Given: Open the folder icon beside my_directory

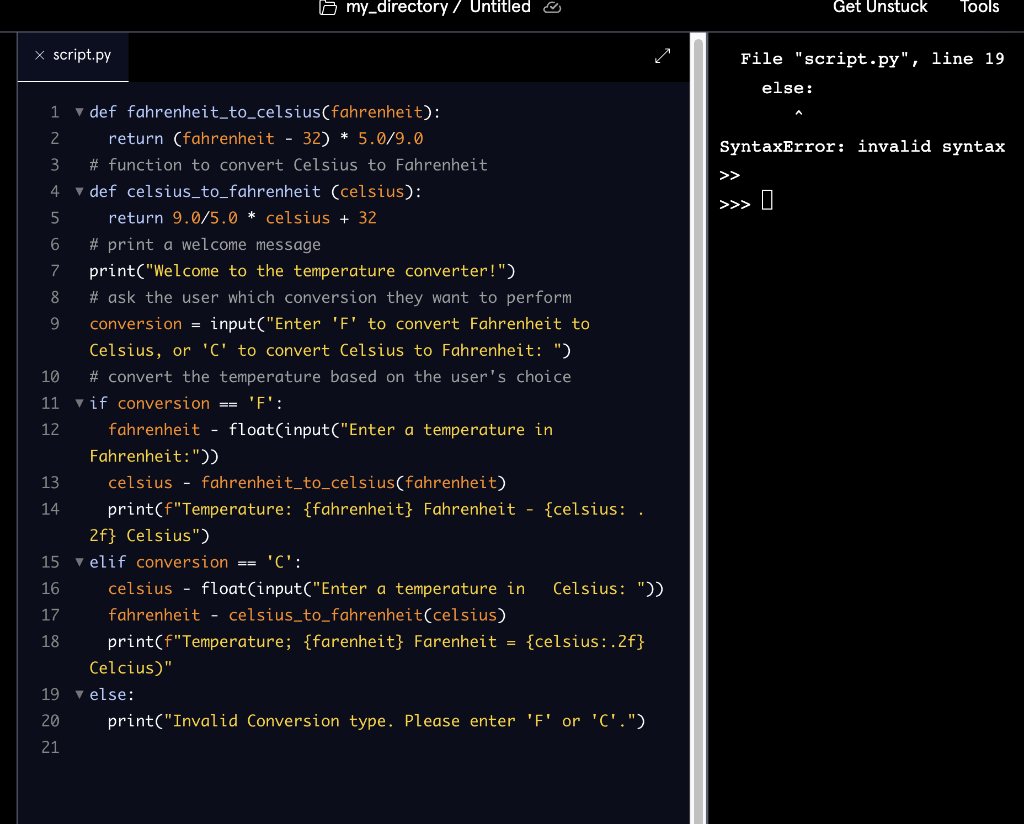Looking at the screenshot, I should click(328, 7).
